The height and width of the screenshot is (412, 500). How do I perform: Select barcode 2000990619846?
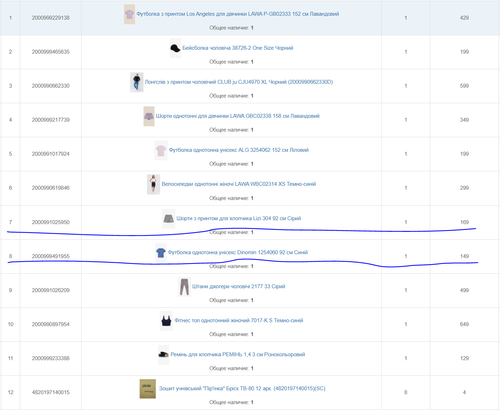click(x=51, y=188)
